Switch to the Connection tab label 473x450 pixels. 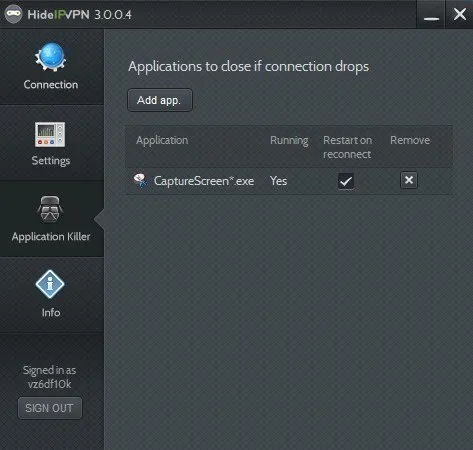[51, 85]
